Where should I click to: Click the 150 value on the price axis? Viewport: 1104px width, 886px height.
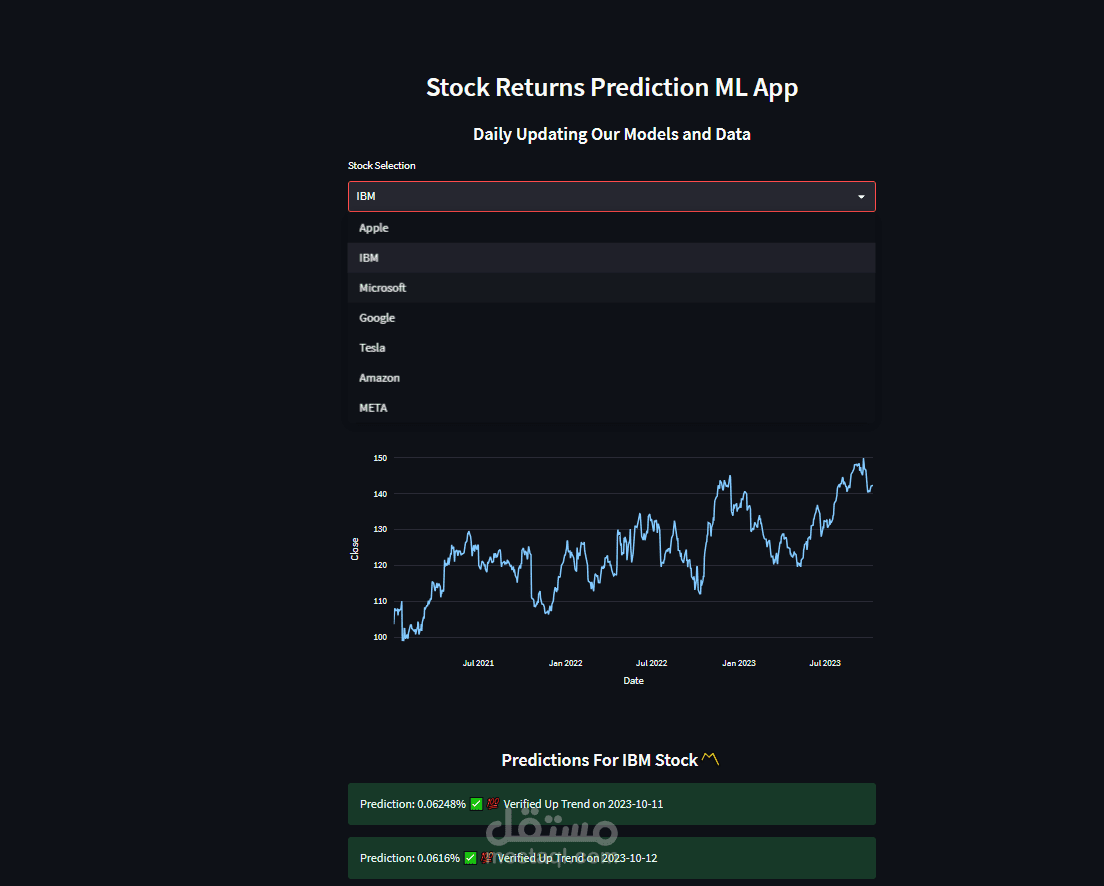point(380,458)
